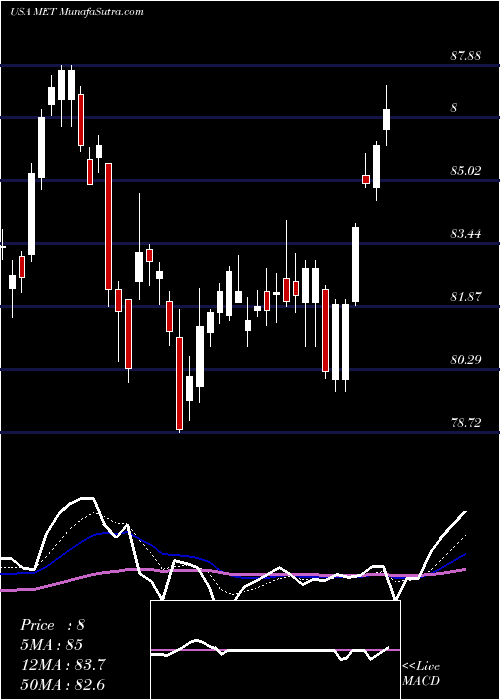Click the '50MA : 82.6' legend text
This screenshot has height=700, width=500.
63,685
